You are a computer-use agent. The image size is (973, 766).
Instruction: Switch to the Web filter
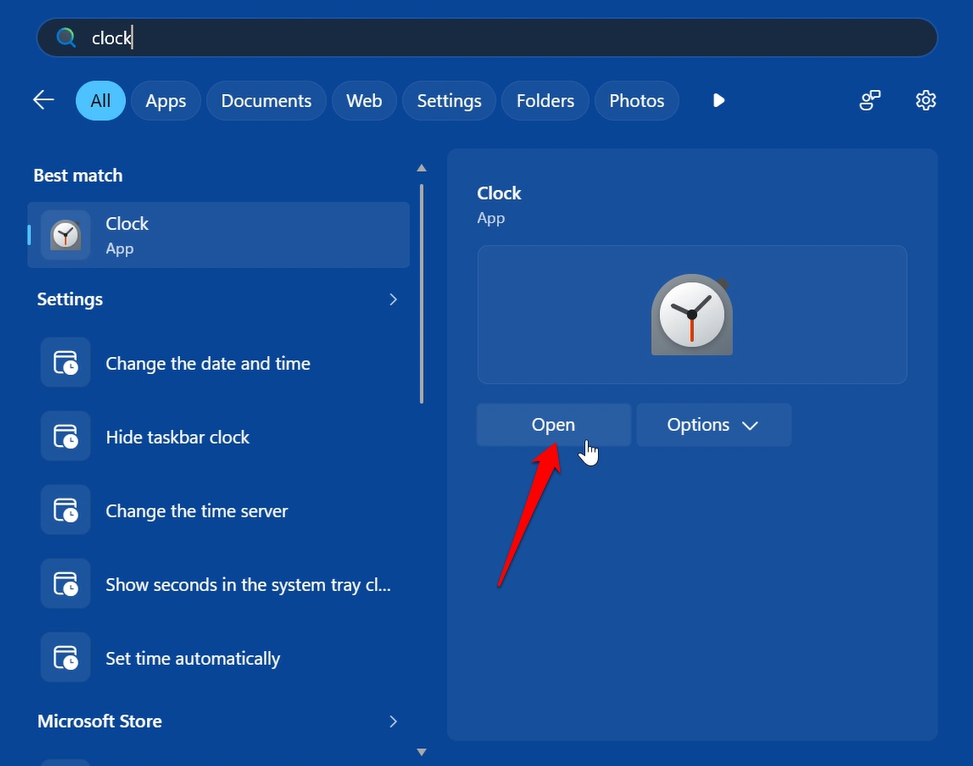point(364,101)
